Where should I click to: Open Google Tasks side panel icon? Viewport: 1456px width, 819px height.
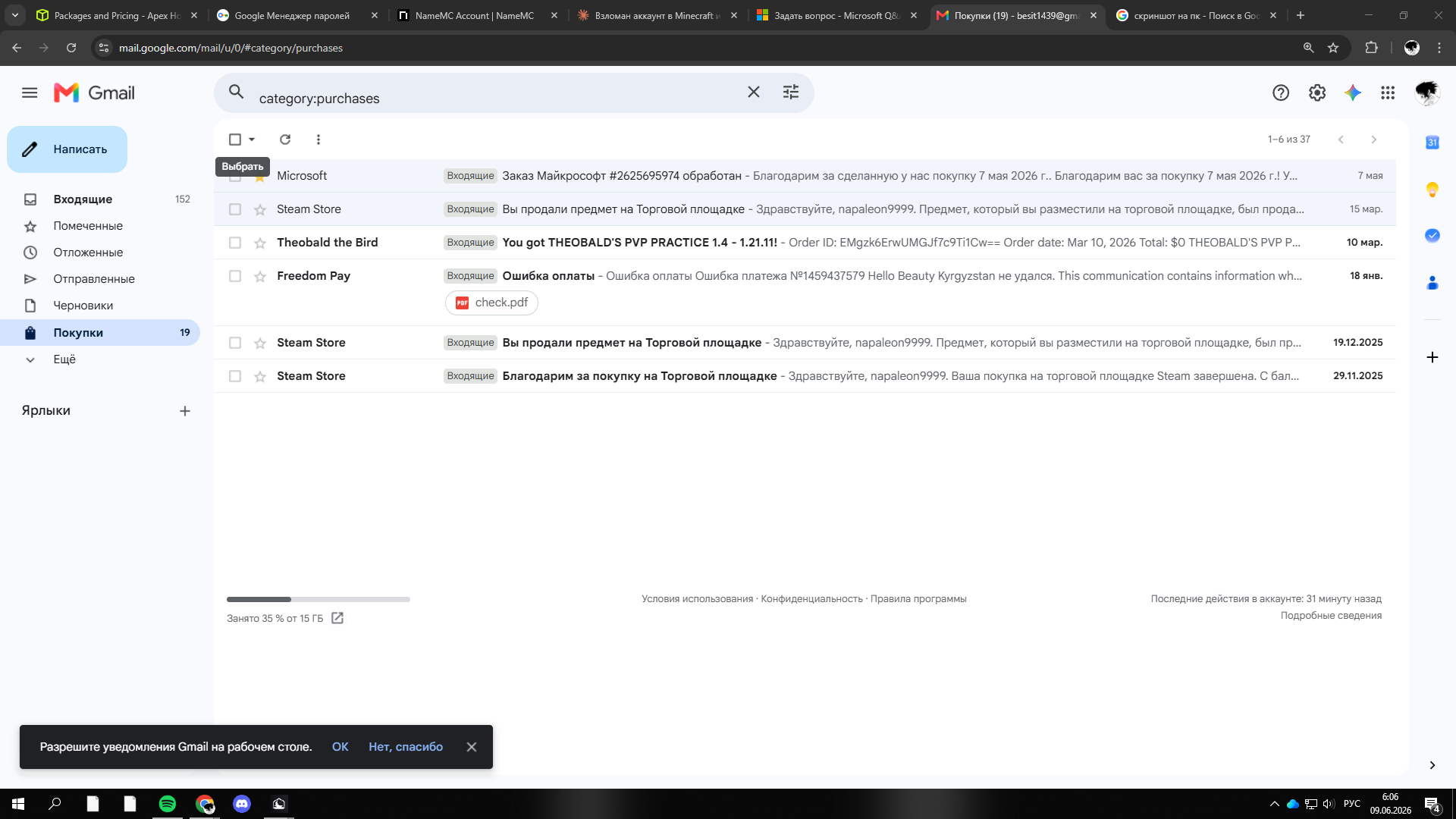[x=1432, y=236]
